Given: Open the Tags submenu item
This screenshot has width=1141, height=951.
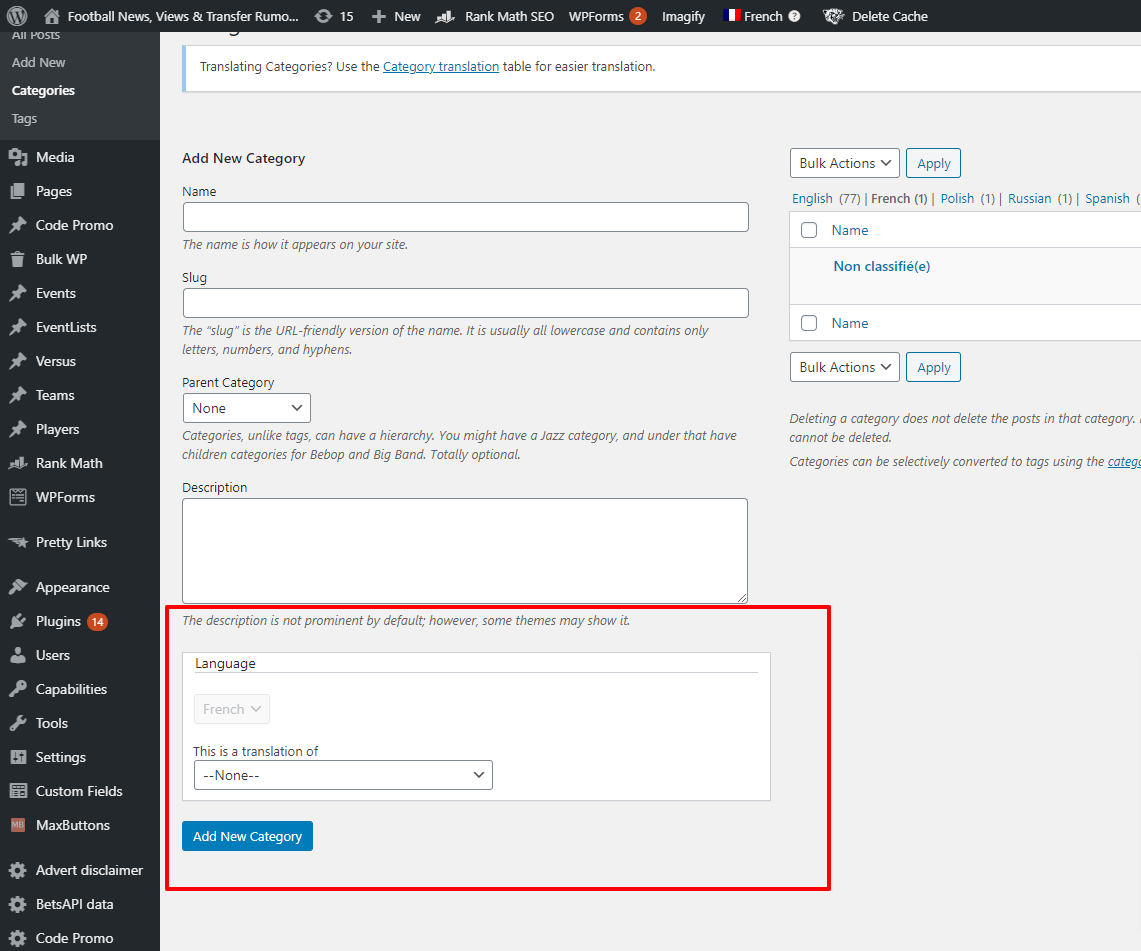Looking at the screenshot, I should (24, 118).
